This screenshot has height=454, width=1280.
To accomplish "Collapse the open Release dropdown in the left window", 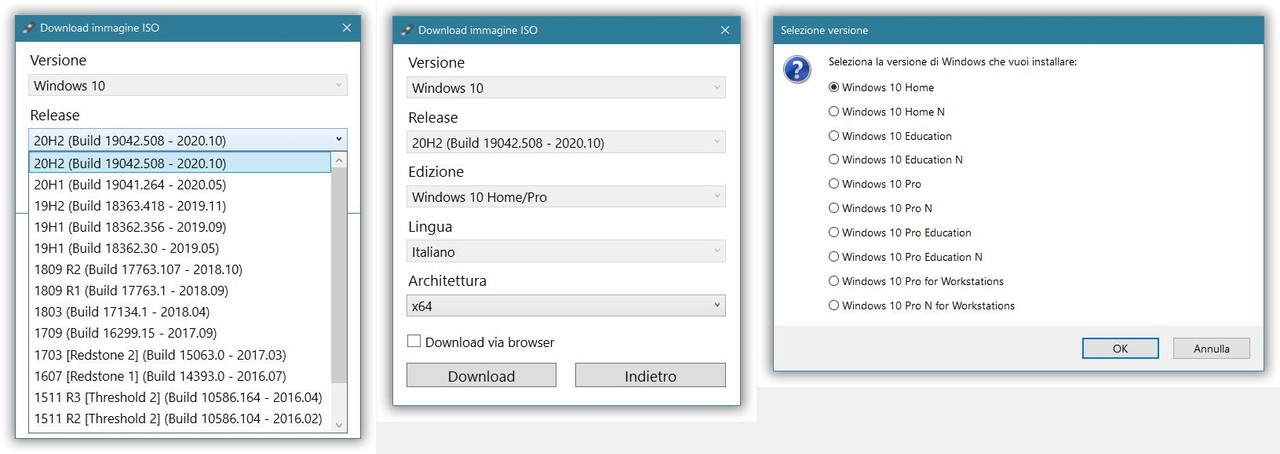I will tap(188, 139).
